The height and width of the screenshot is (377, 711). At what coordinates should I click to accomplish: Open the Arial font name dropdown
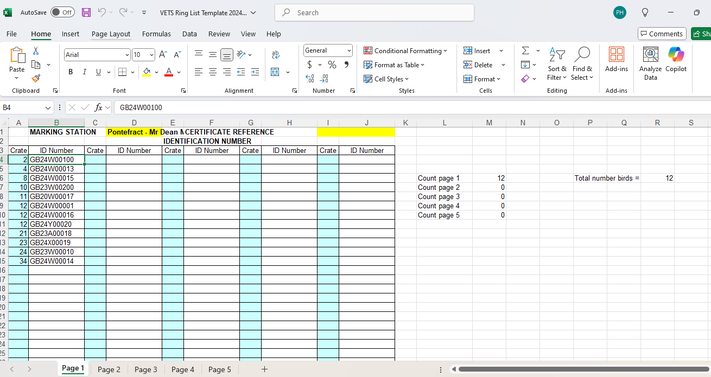point(127,55)
